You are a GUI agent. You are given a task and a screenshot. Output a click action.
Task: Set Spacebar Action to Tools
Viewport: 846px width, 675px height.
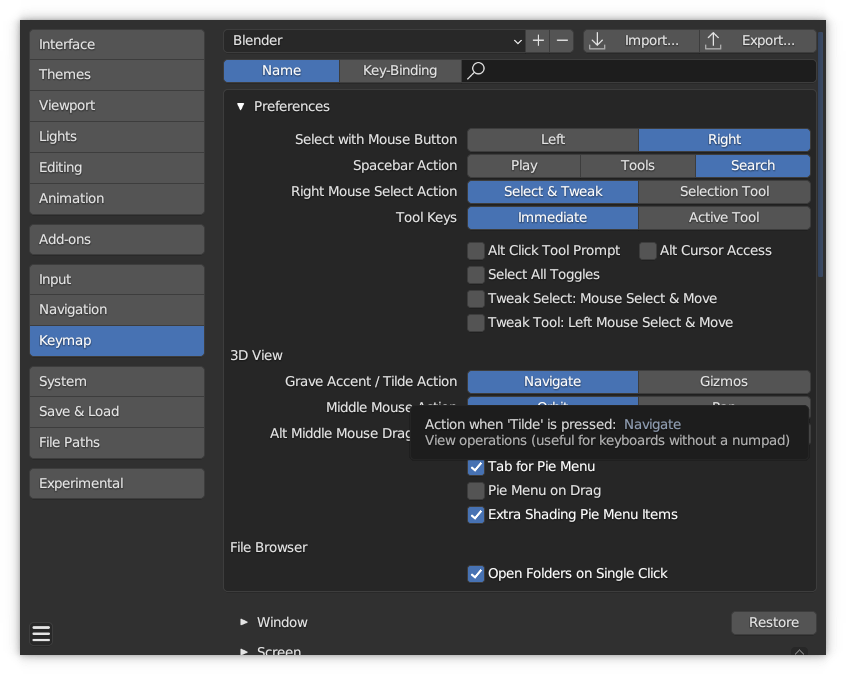click(638, 165)
